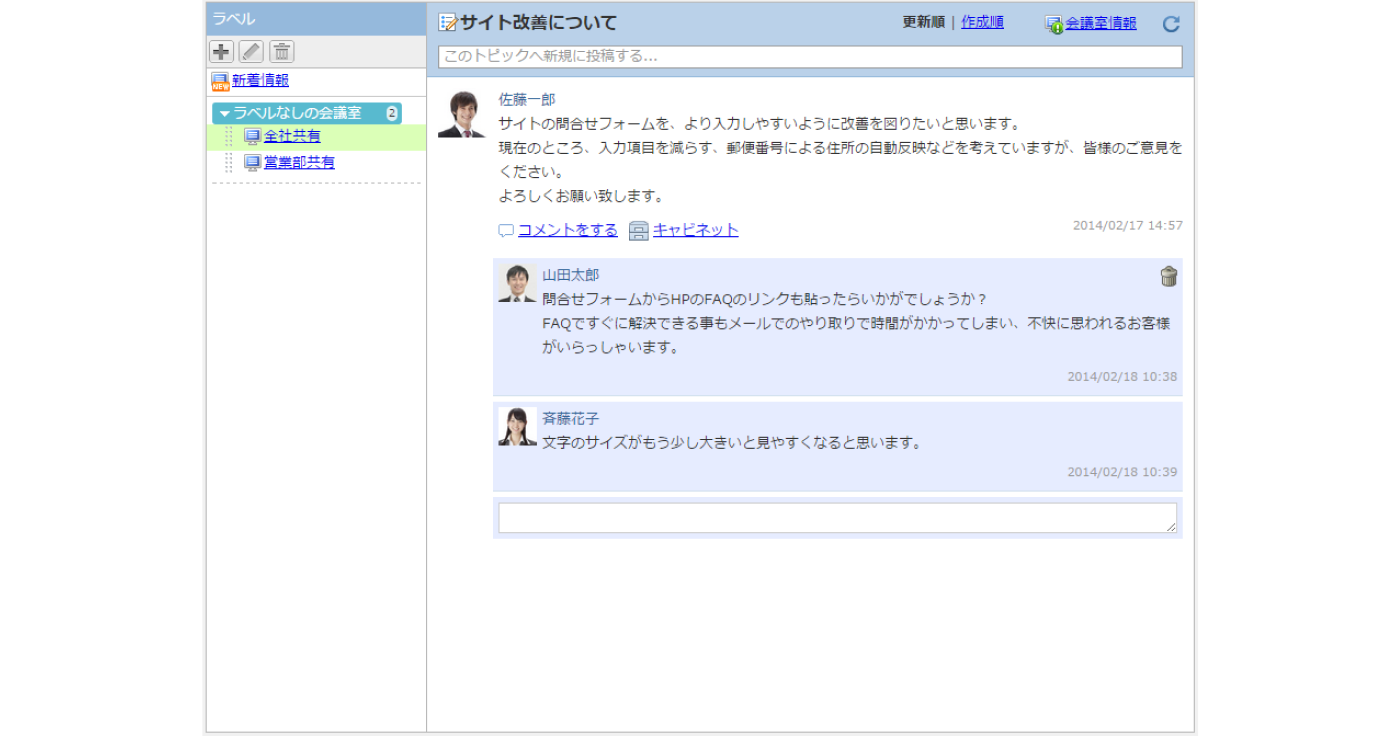1400x736 pixels.
Task: Click 斉藤花子's avatar photo
Action: coord(517,427)
